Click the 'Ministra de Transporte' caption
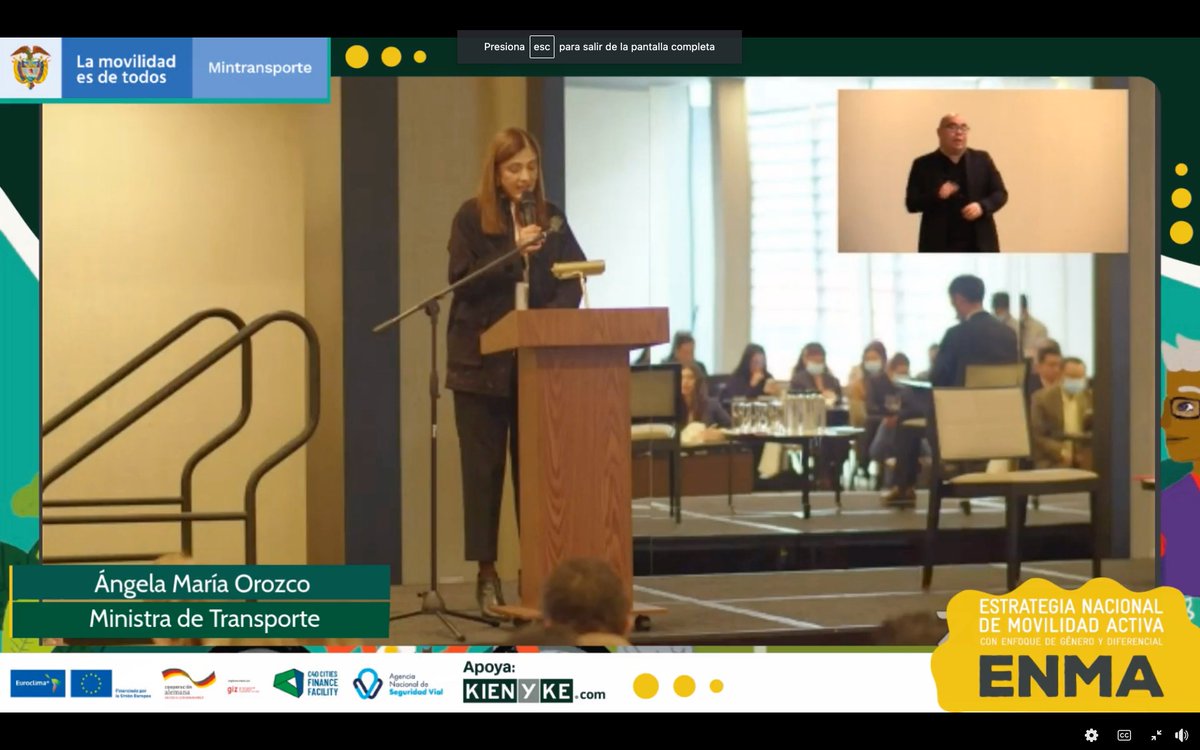This screenshot has width=1200, height=750. (x=204, y=619)
